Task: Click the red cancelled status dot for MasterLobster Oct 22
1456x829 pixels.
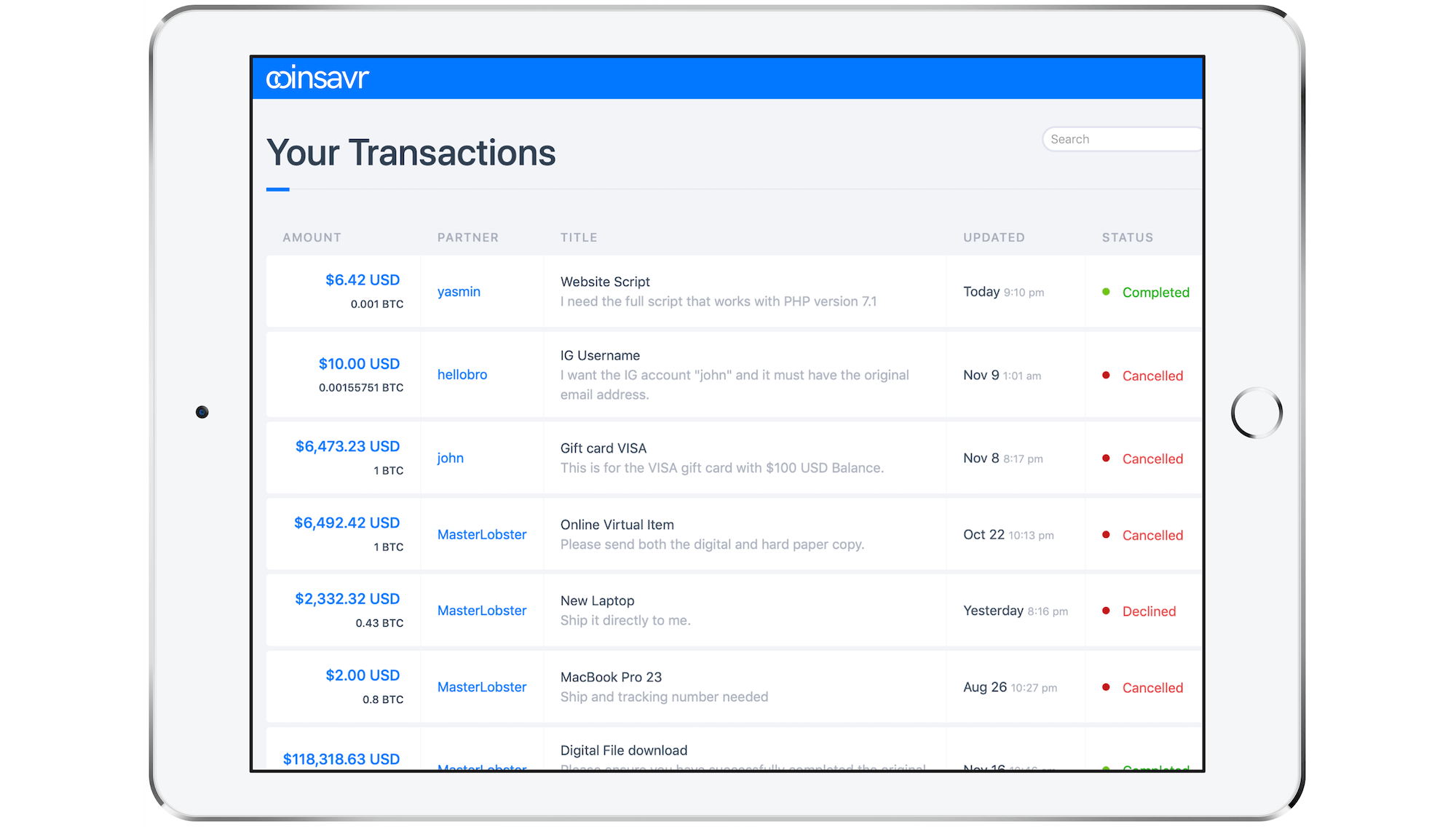Action: pos(1102,534)
